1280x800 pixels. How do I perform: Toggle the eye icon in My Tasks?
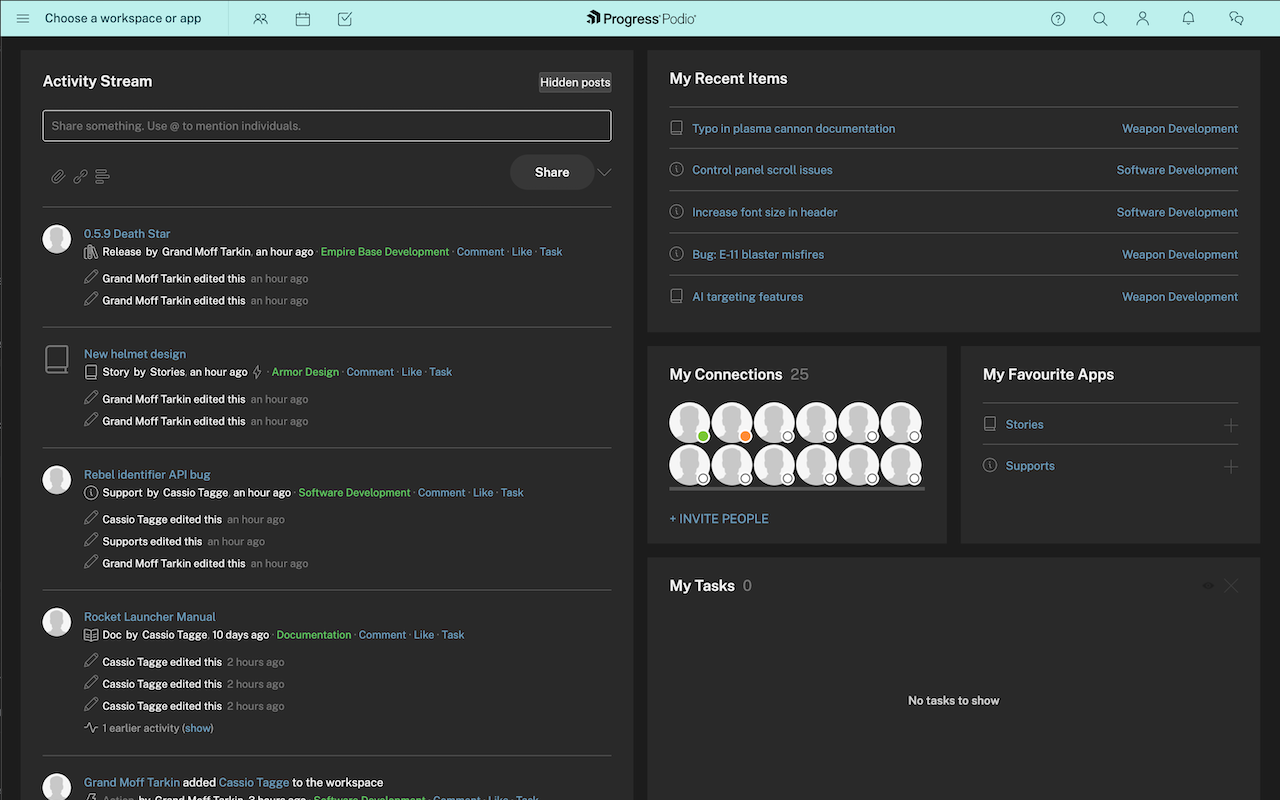1208,585
